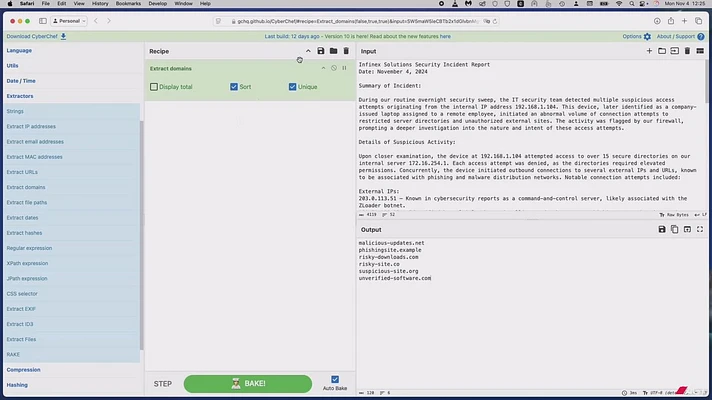Screen dimensions: 712x400
Task: Select the RAKE operation
Action: tap(72, 355)
